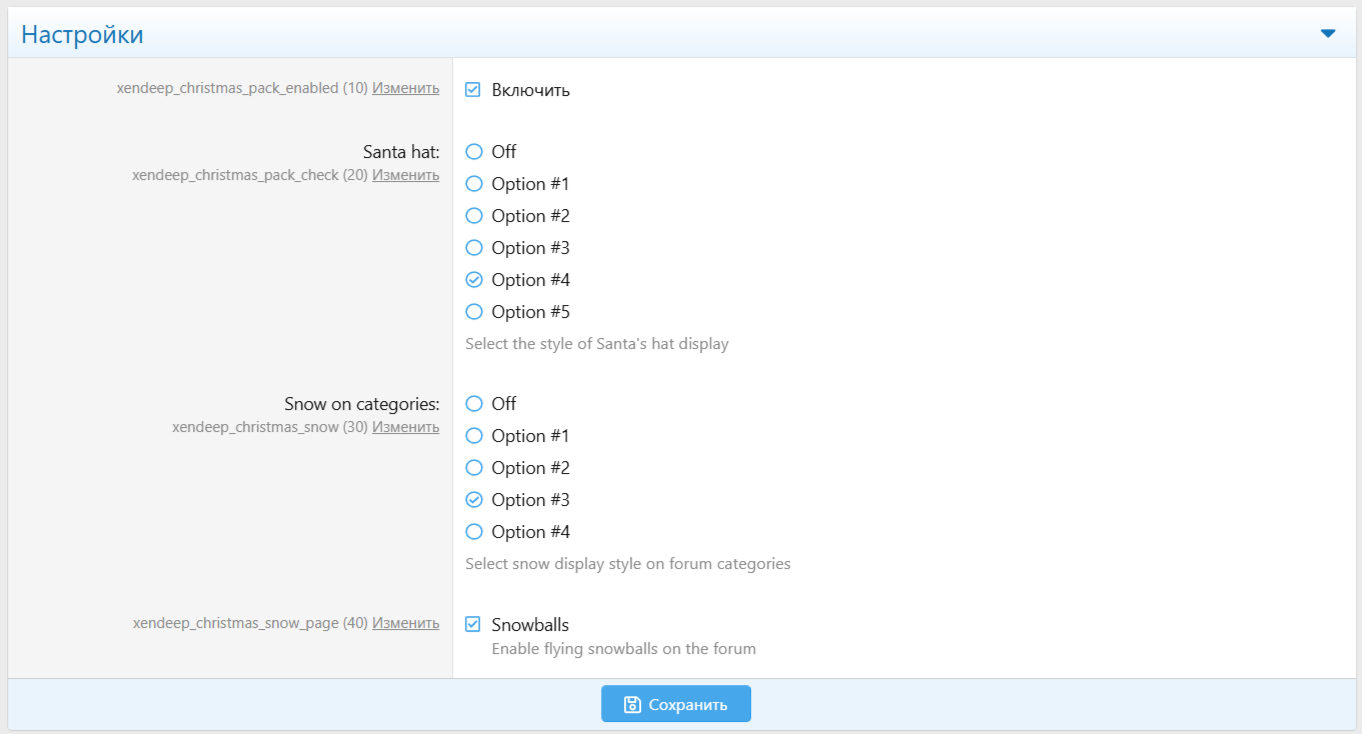Toggle the Включить checkbox
The height and width of the screenshot is (734, 1362).
474,90
